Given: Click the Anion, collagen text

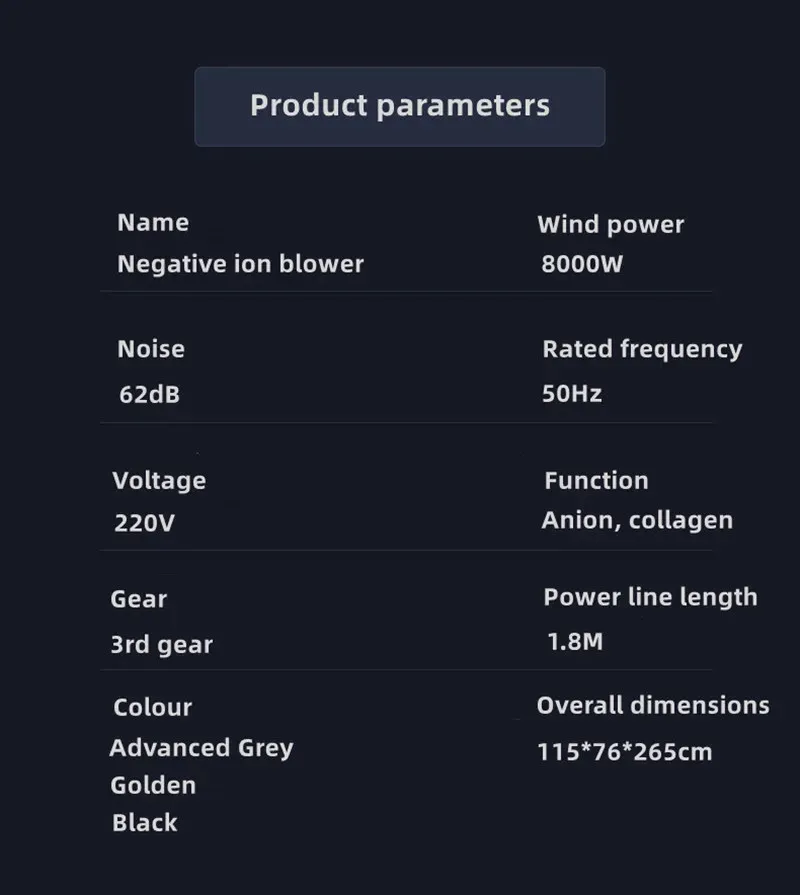Looking at the screenshot, I should point(637,521).
